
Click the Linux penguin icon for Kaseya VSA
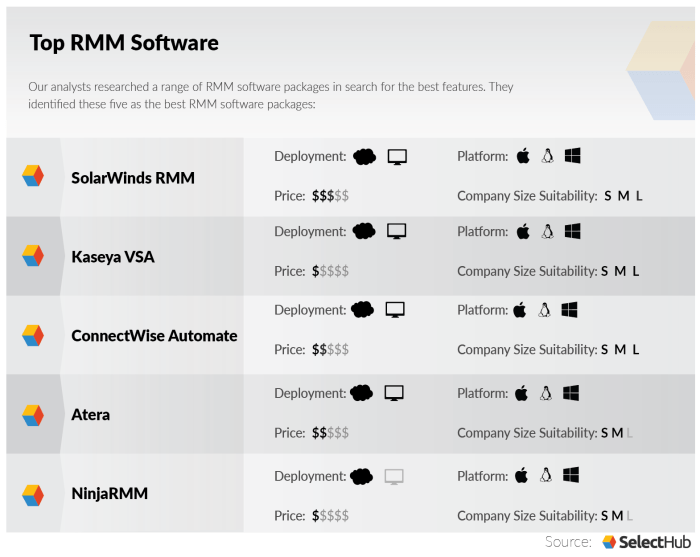[x=547, y=232]
